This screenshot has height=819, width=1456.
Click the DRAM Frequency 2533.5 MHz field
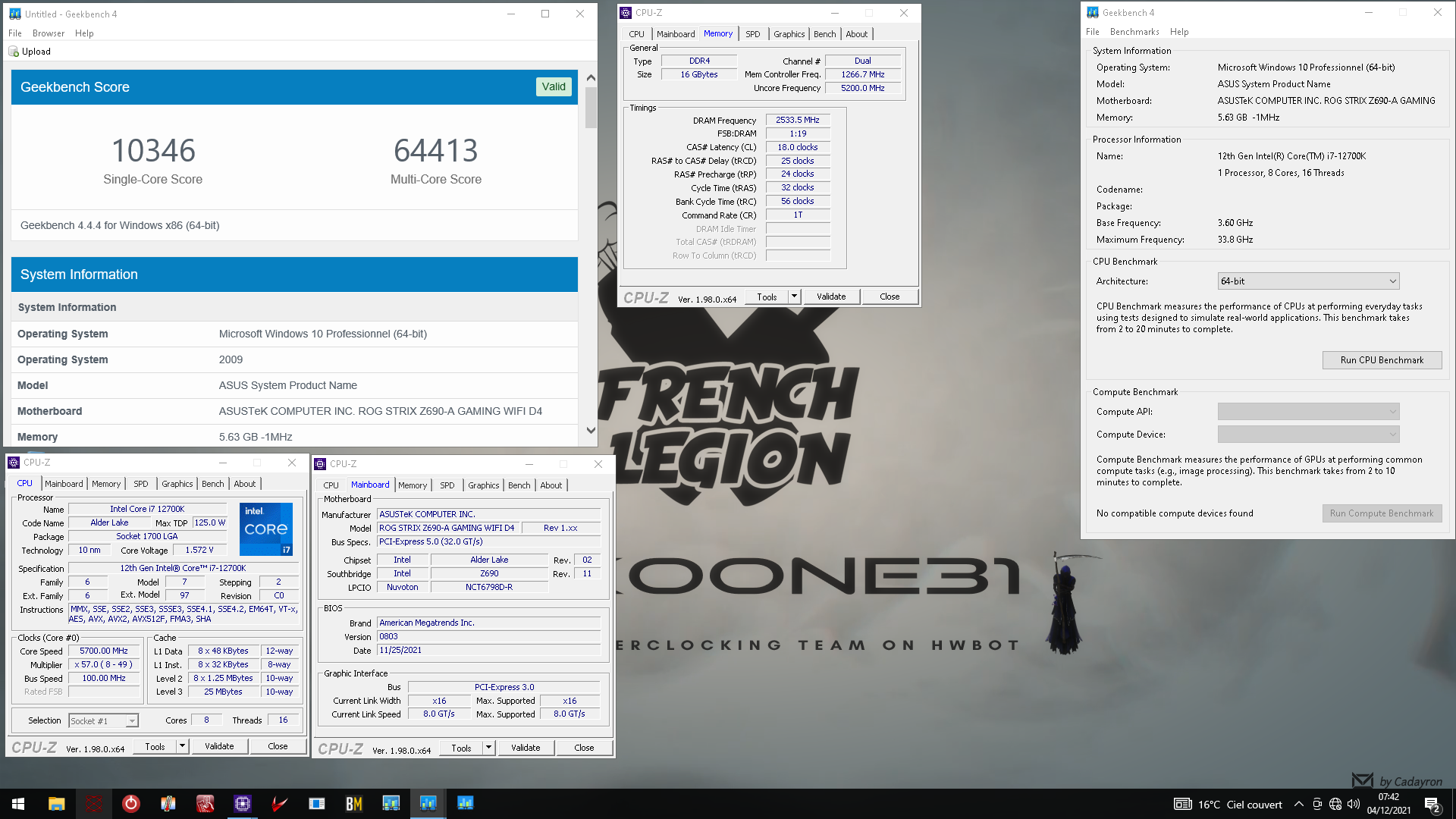tap(798, 120)
